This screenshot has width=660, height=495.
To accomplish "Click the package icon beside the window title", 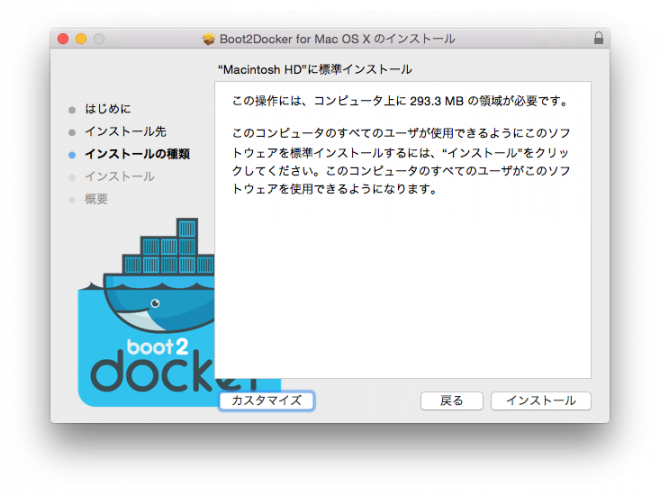I will point(208,39).
